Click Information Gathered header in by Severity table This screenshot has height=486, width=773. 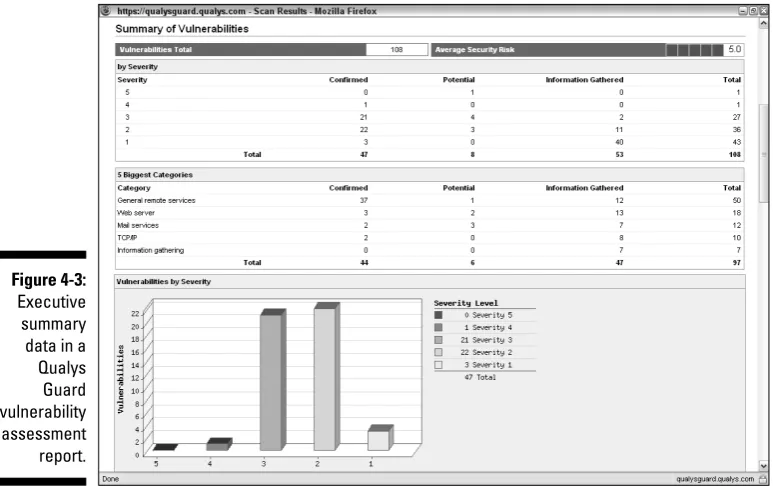[584, 79]
